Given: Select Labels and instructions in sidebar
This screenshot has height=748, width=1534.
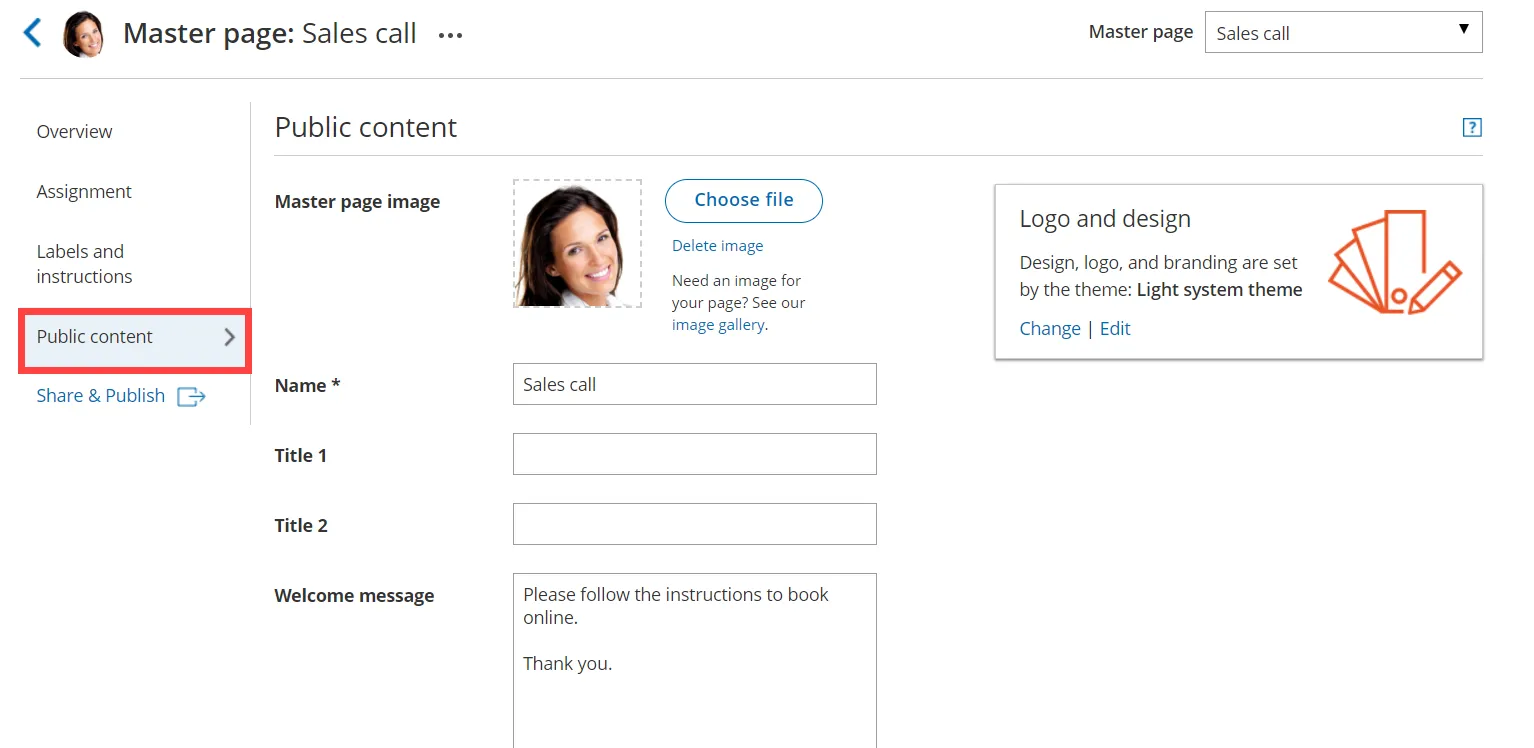Looking at the screenshot, I should [84, 264].
